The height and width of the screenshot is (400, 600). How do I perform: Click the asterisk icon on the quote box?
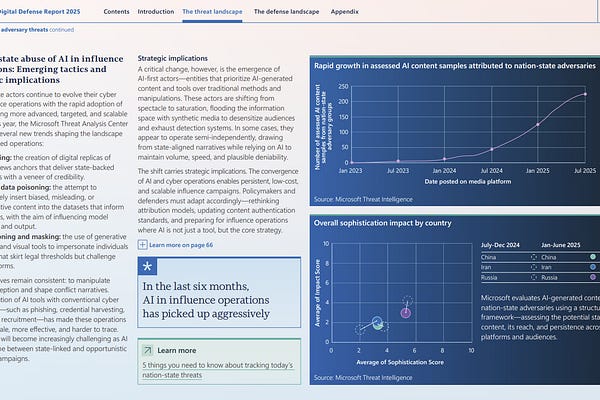(x=147, y=266)
